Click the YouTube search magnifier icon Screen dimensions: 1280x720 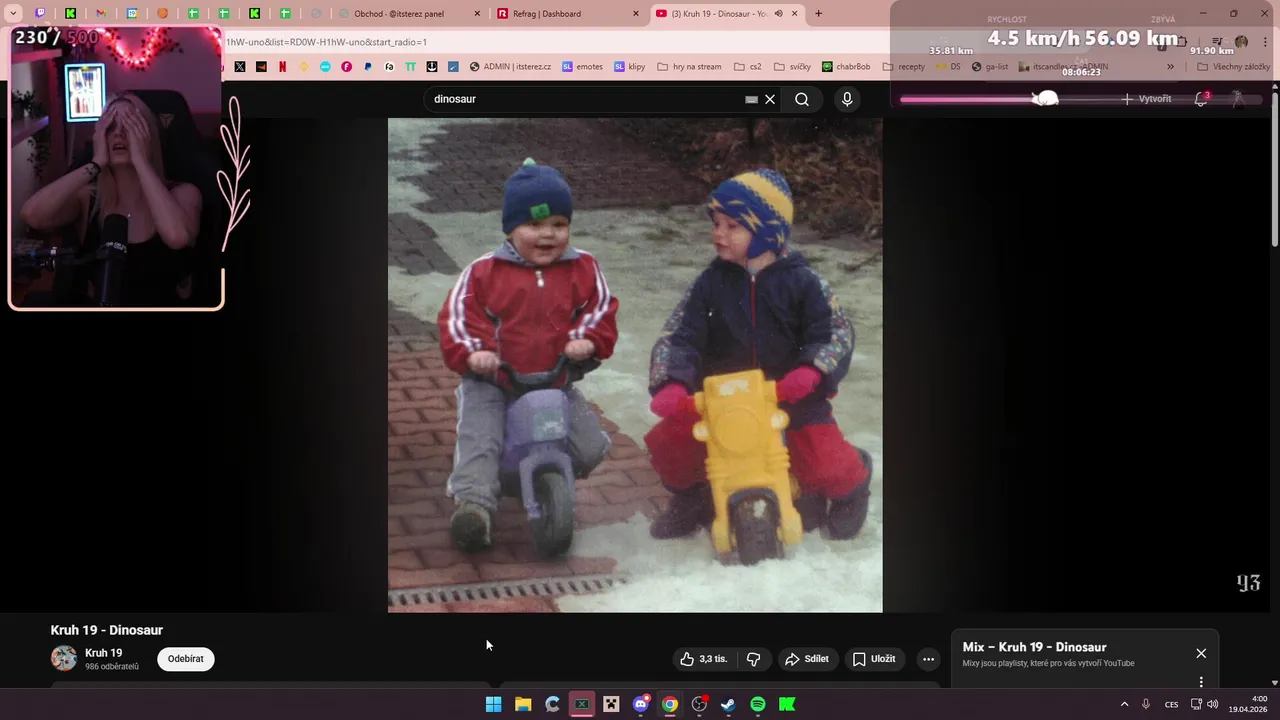(x=802, y=99)
